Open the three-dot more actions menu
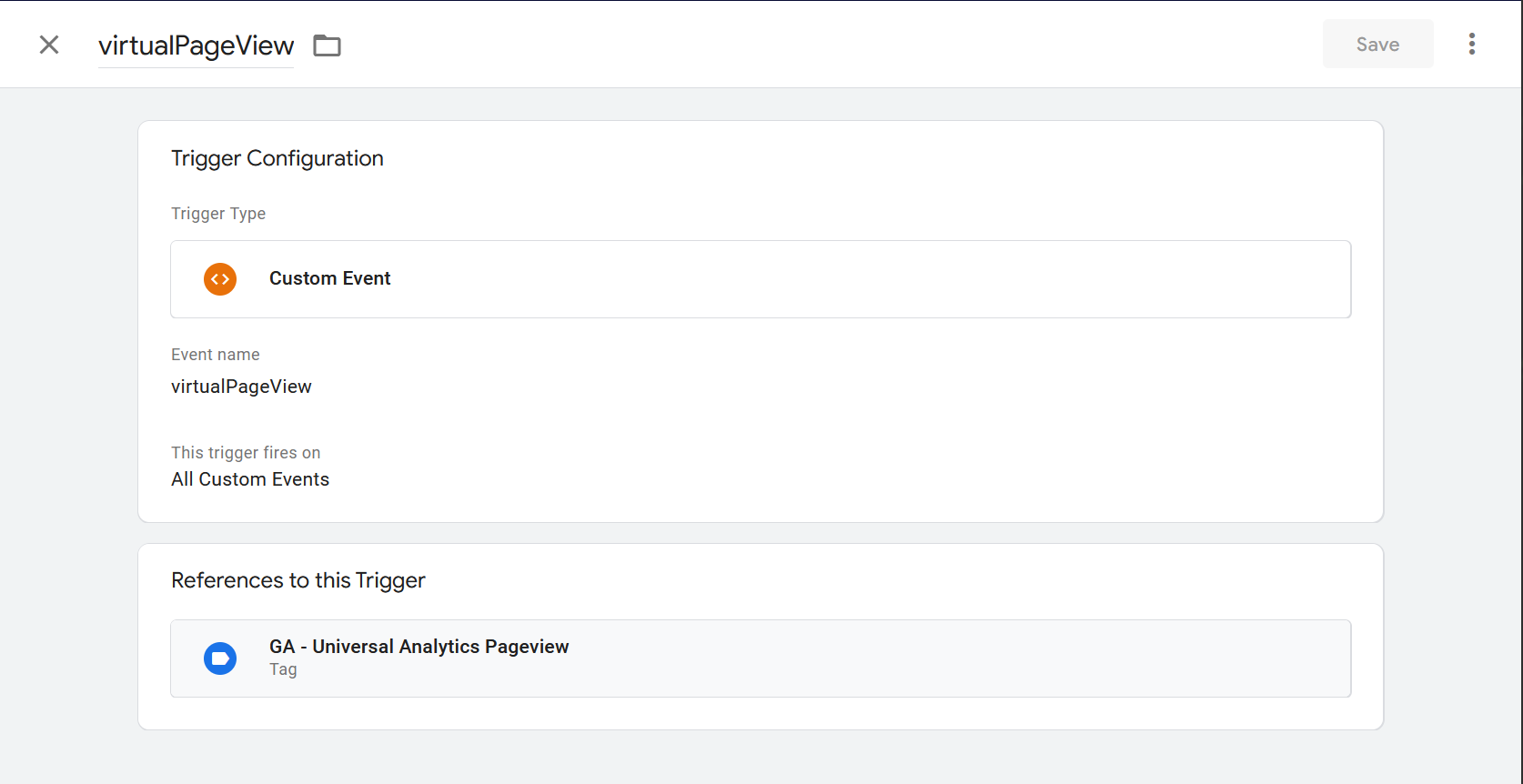This screenshot has height=784, width=1523. click(x=1471, y=44)
